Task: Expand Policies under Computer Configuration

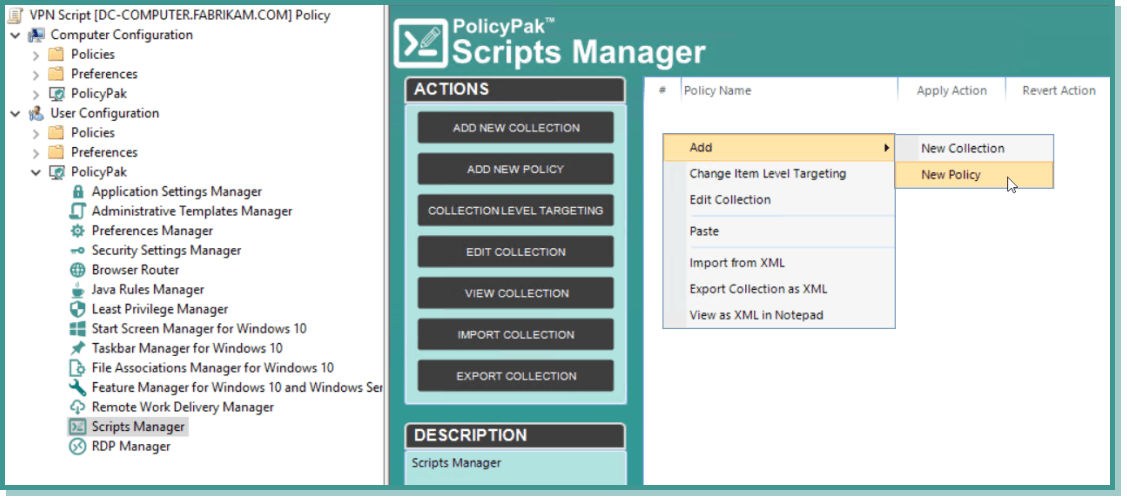Action: (36, 55)
